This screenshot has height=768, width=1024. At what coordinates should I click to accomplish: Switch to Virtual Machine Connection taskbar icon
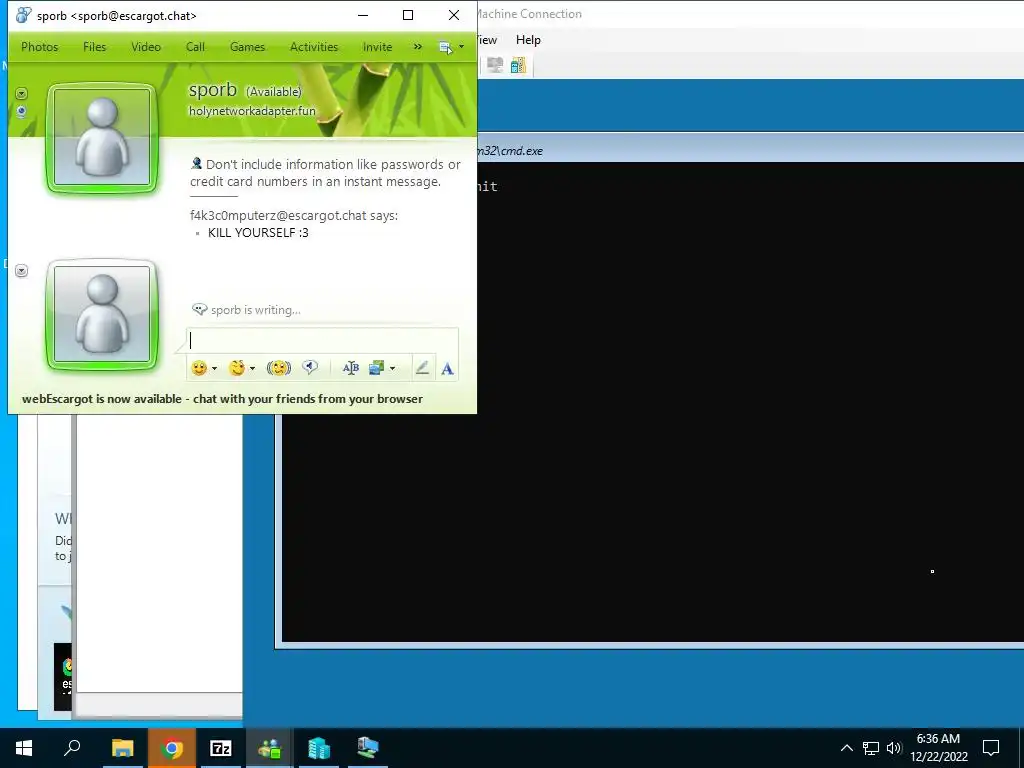pos(368,748)
